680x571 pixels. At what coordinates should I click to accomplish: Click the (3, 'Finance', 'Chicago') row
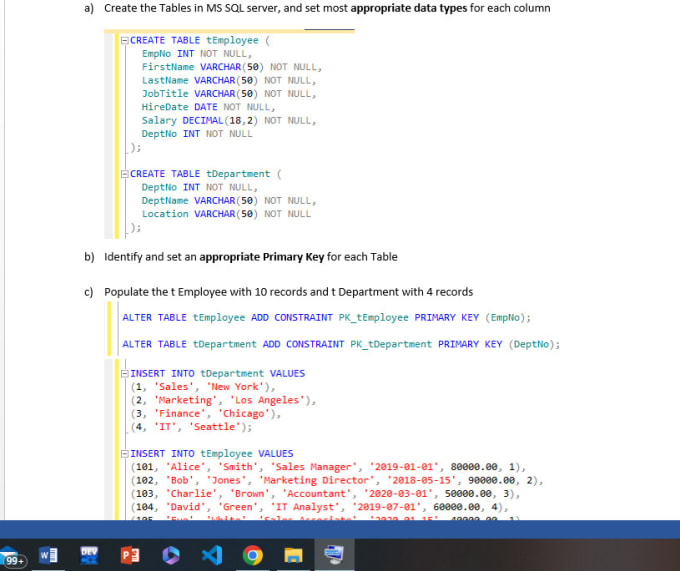[x=206, y=414]
